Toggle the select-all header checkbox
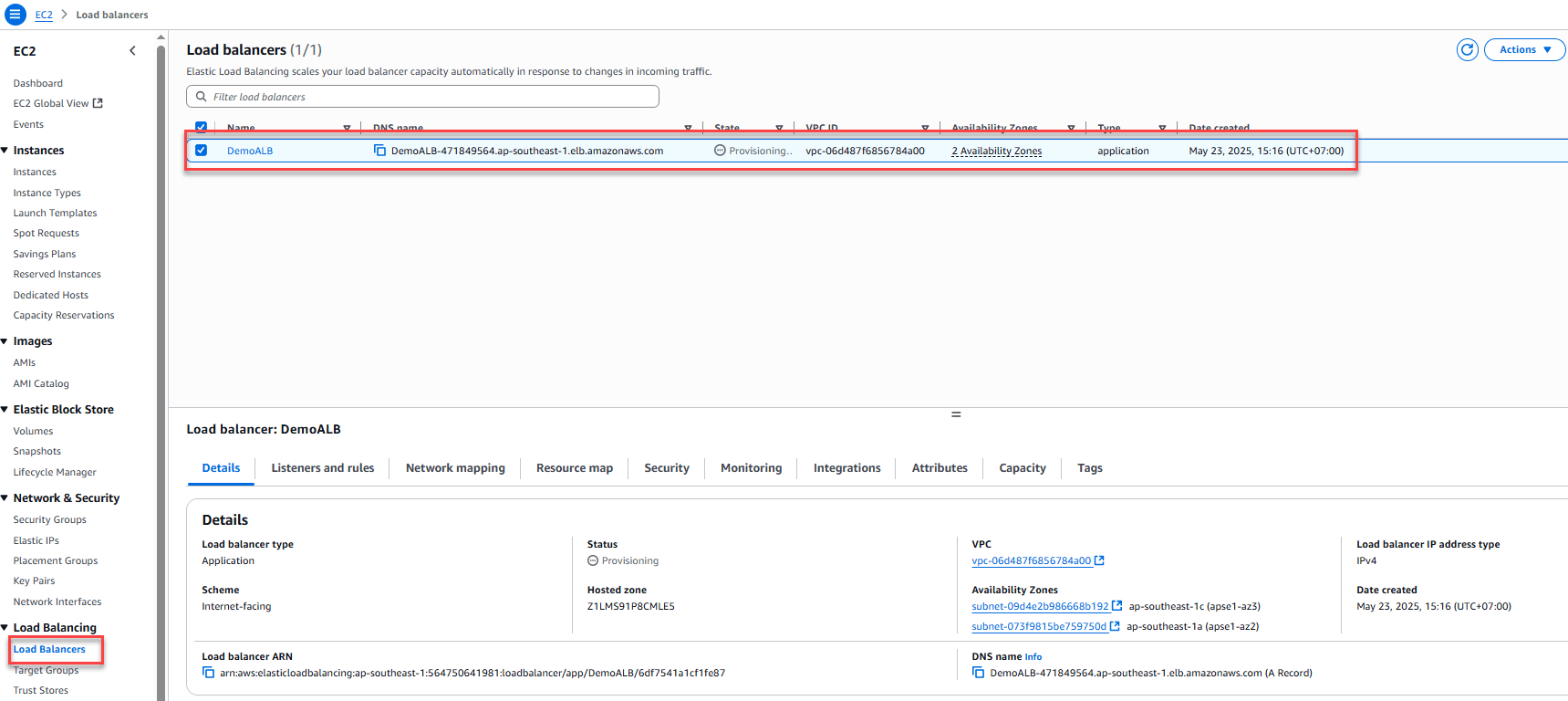The width and height of the screenshot is (1568, 701). pyautogui.click(x=202, y=128)
